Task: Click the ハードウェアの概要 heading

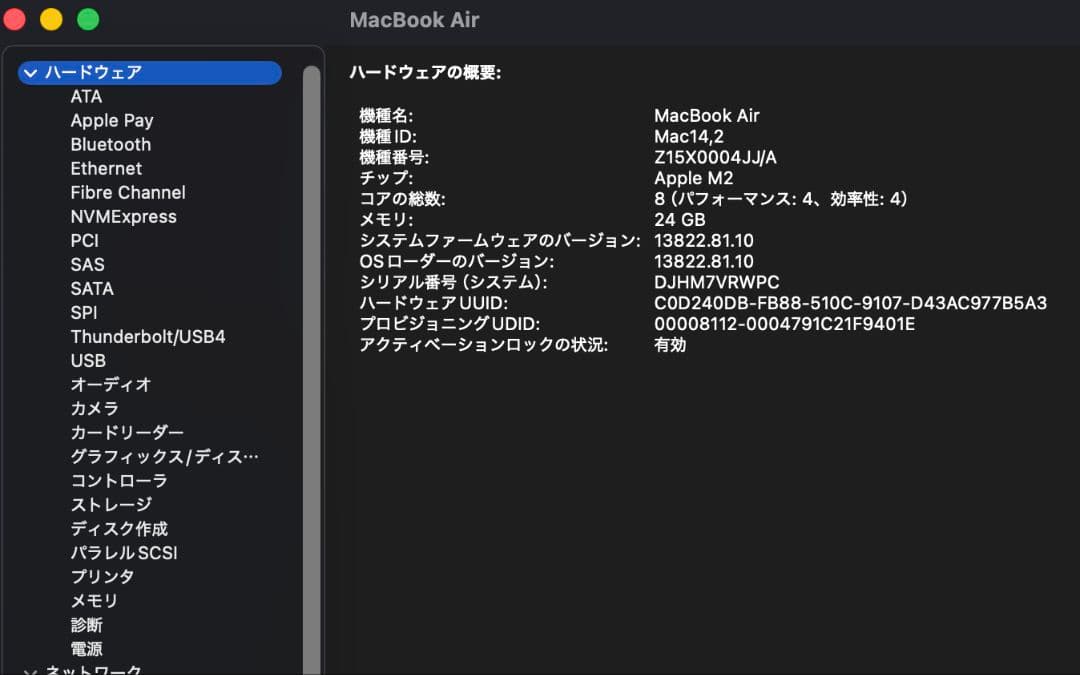Action: pyautogui.click(x=425, y=72)
